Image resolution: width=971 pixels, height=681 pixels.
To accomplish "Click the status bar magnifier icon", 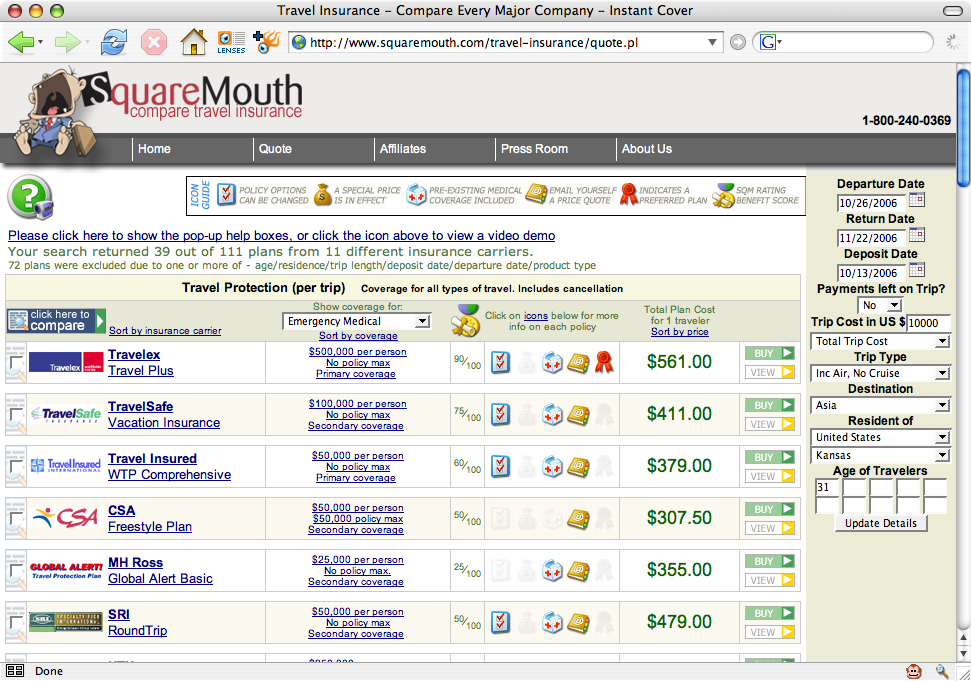I will click(942, 671).
